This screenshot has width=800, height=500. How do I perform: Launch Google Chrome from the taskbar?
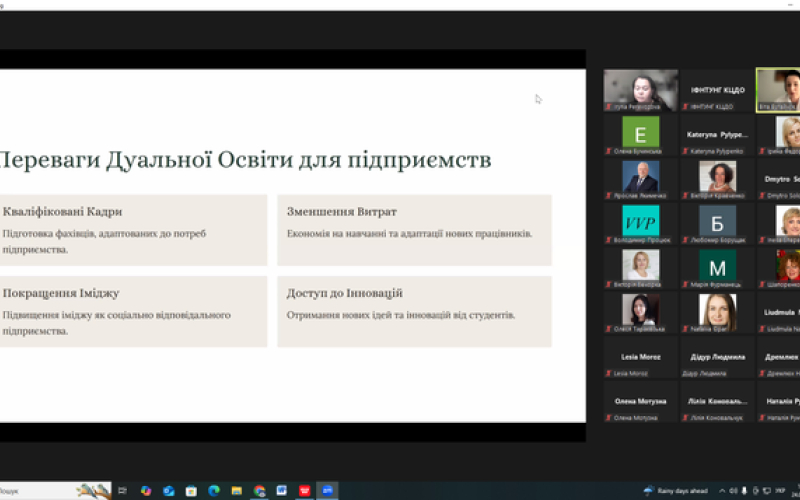(x=259, y=491)
